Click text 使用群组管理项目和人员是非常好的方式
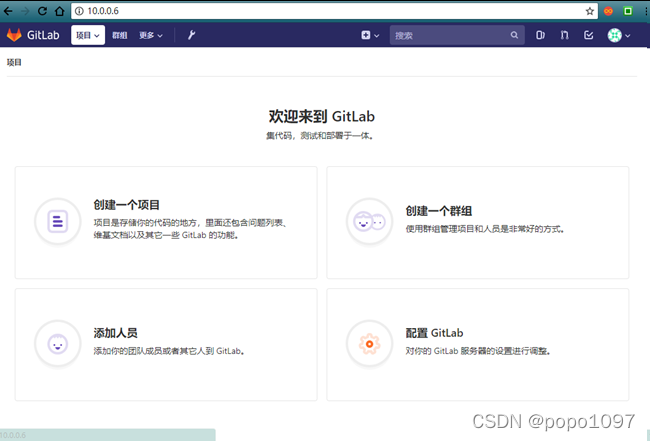 (485, 229)
